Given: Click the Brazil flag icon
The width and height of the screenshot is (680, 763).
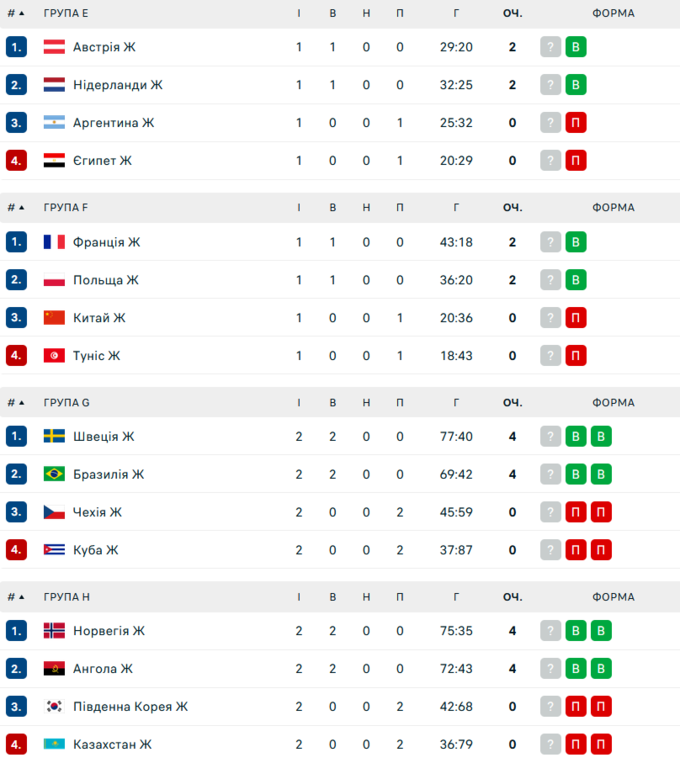Looking at the screenshot, I should click(x=54, y=474).
